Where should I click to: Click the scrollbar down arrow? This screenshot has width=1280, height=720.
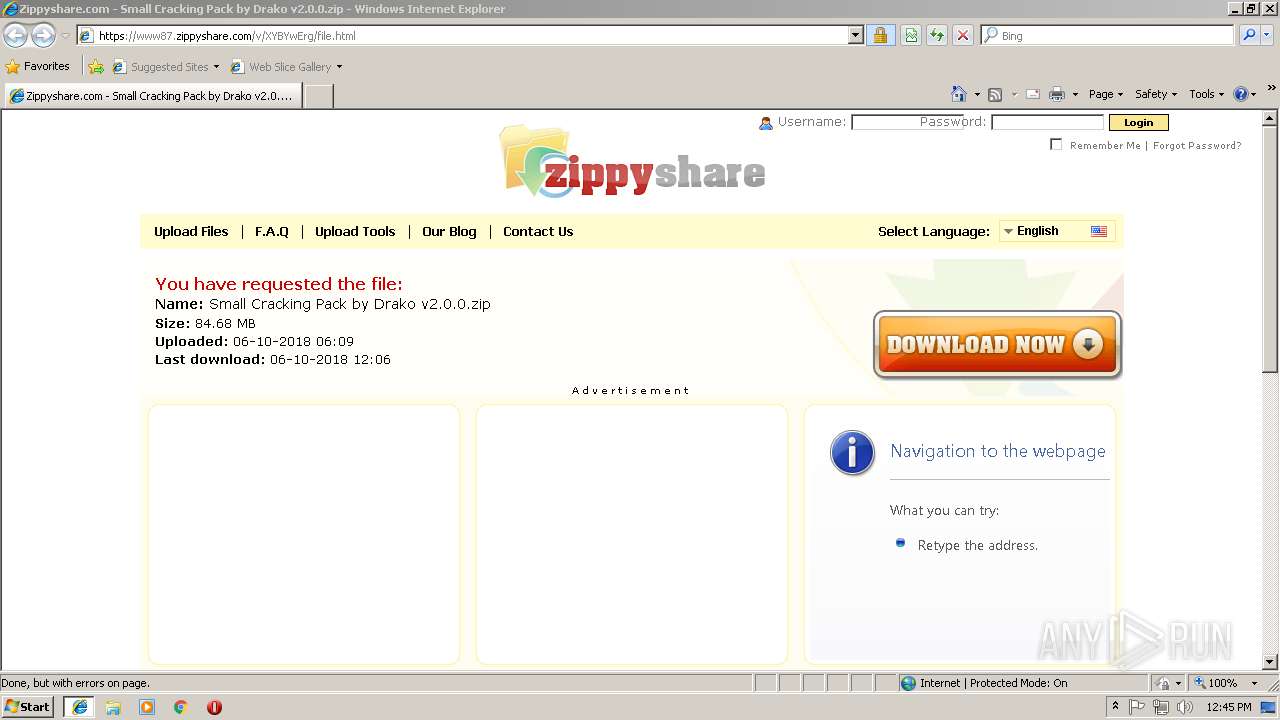[1270, 662]
